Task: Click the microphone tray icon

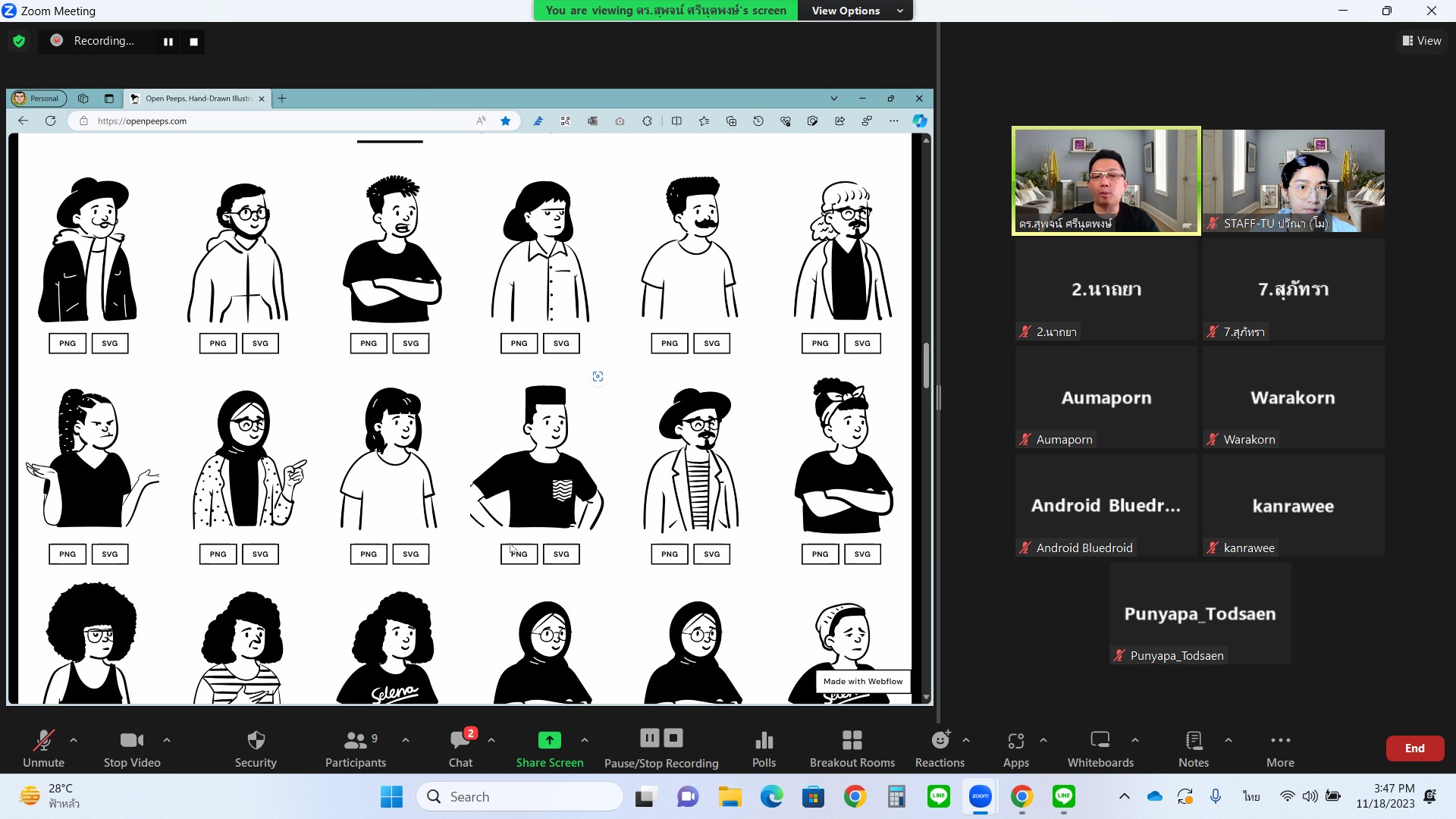Action: coord(1216,796)
